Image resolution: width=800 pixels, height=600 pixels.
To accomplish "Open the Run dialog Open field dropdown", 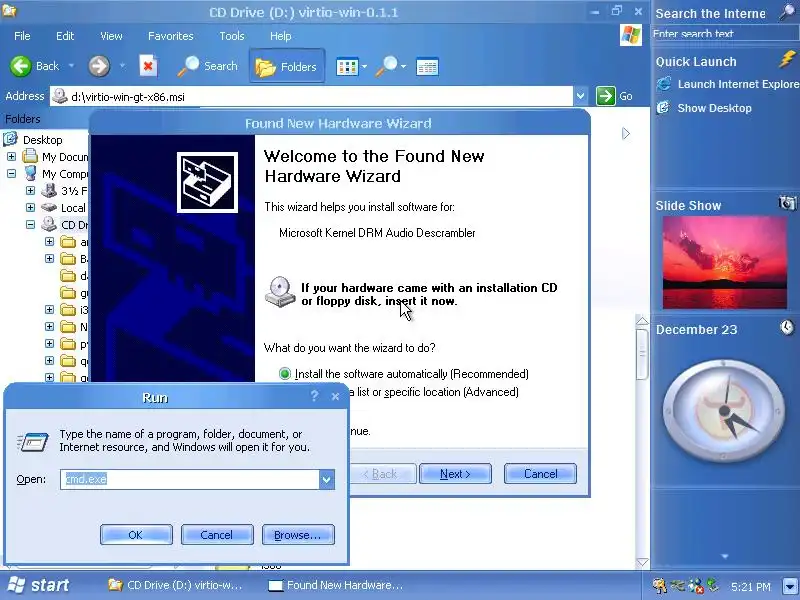I will [327, 479].
